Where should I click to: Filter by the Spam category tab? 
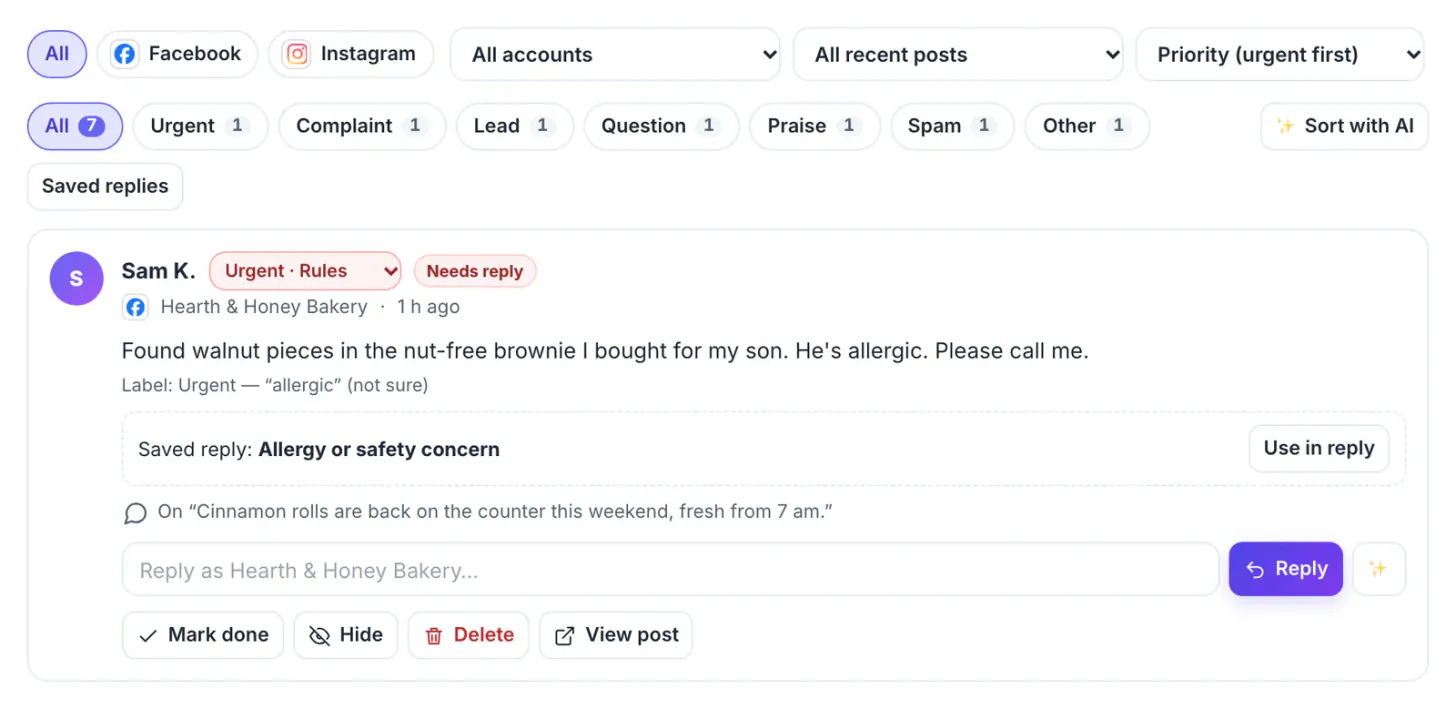952,126
